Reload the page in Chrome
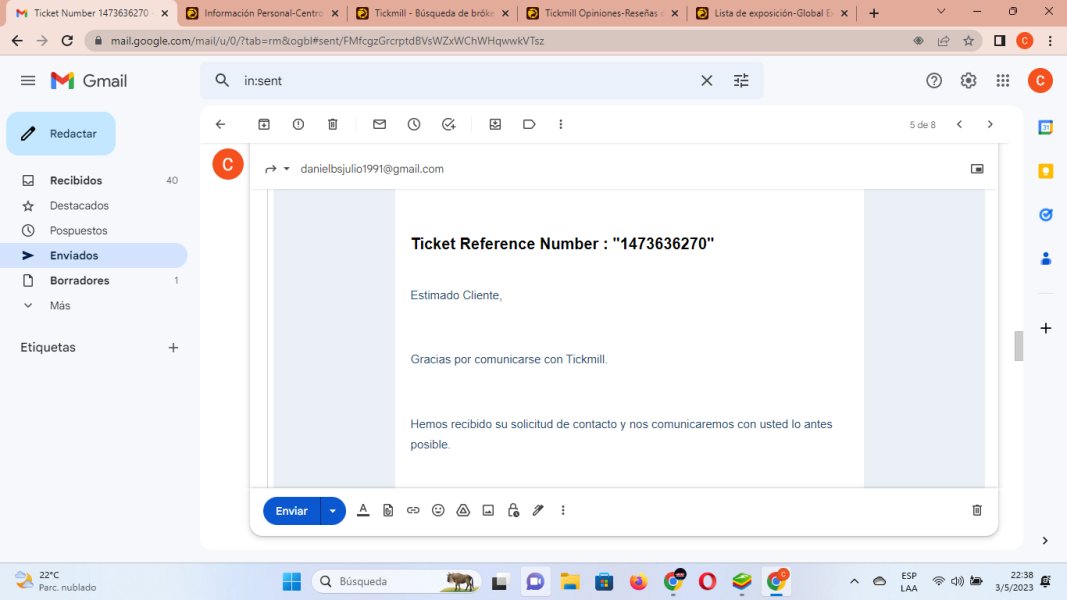 [x=67, y=41]
